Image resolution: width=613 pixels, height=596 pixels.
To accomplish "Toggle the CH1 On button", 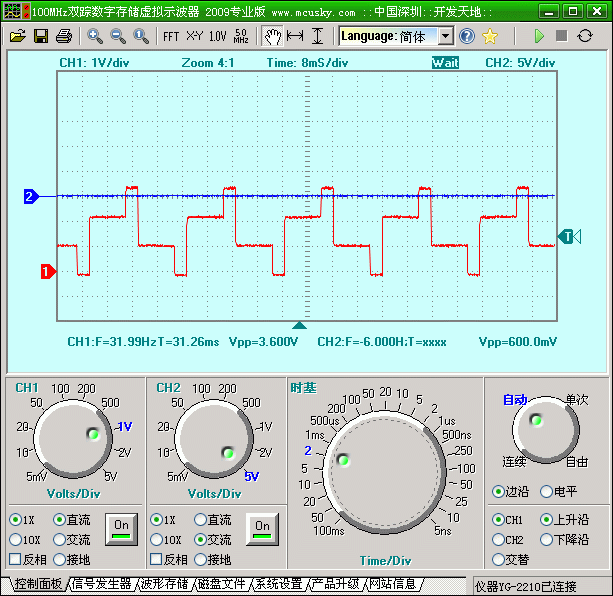I will 122,527.
